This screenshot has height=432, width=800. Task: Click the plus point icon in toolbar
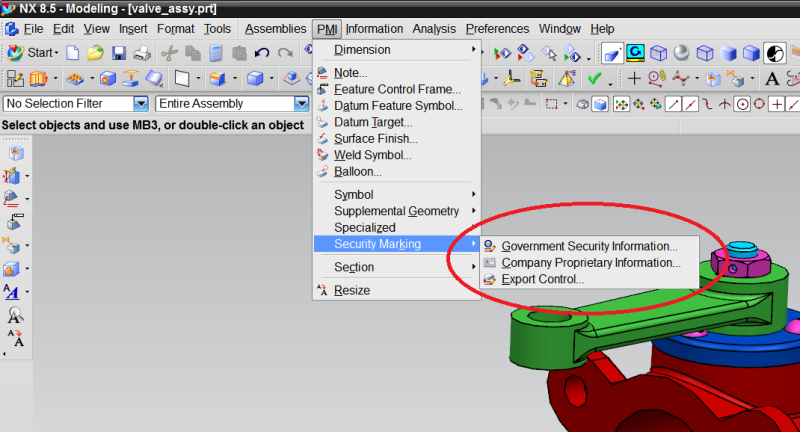[x=634, y=78]
